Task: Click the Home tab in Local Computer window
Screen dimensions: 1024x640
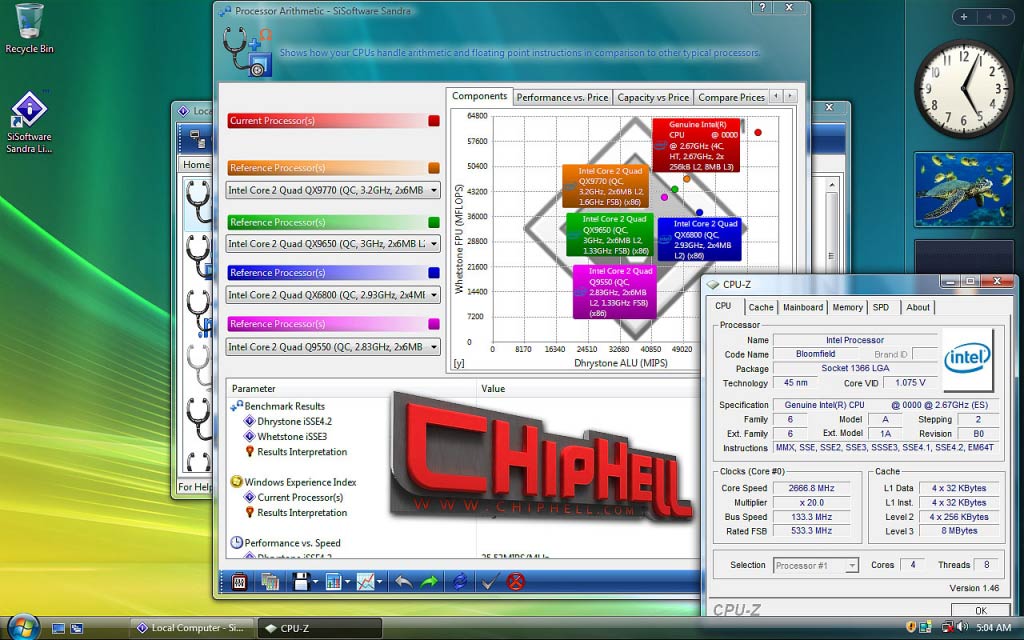Action: pos(196,165)
